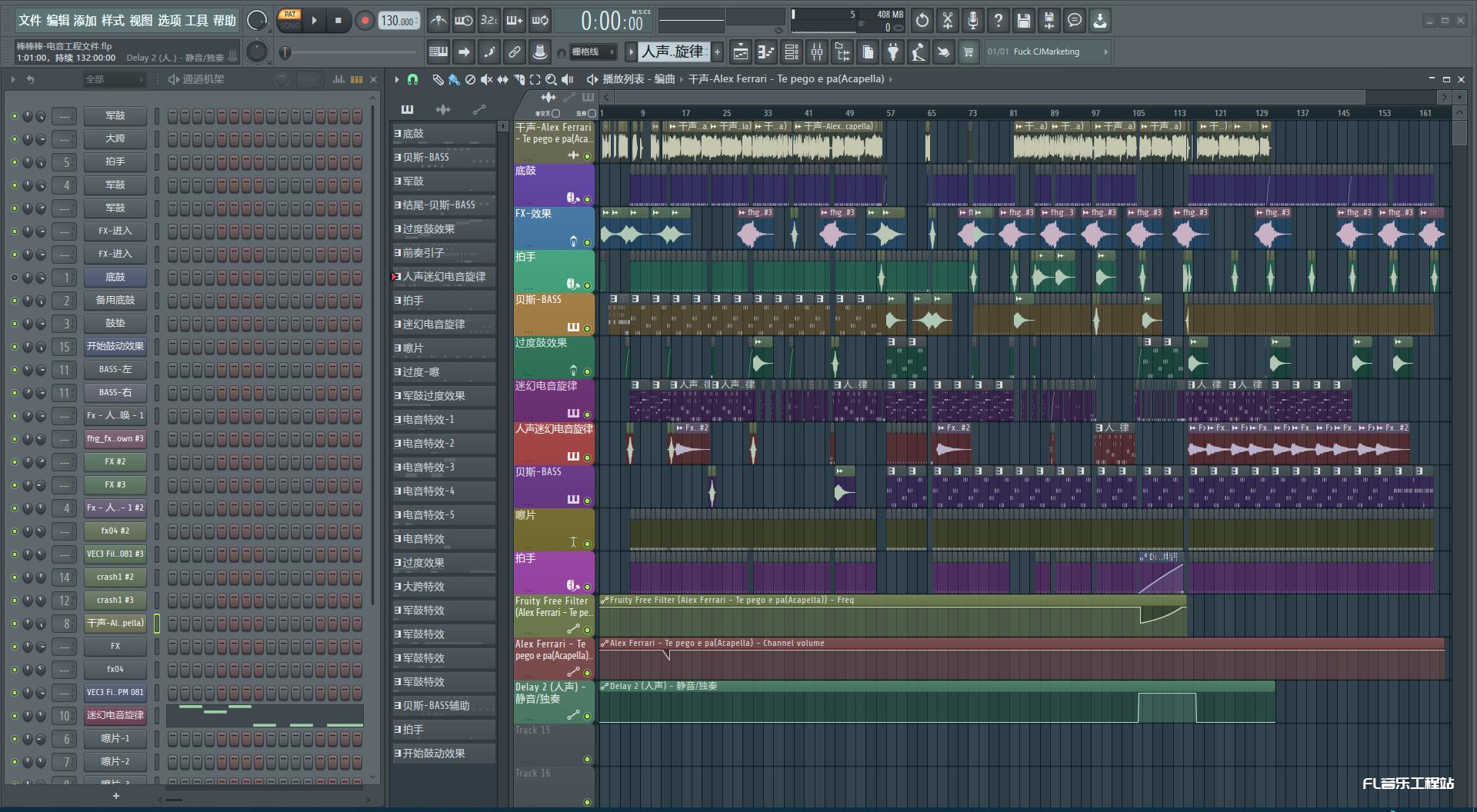The image size is (1477, 812).
Task: Select the mute tool in playlist
Action: [486, 79]
